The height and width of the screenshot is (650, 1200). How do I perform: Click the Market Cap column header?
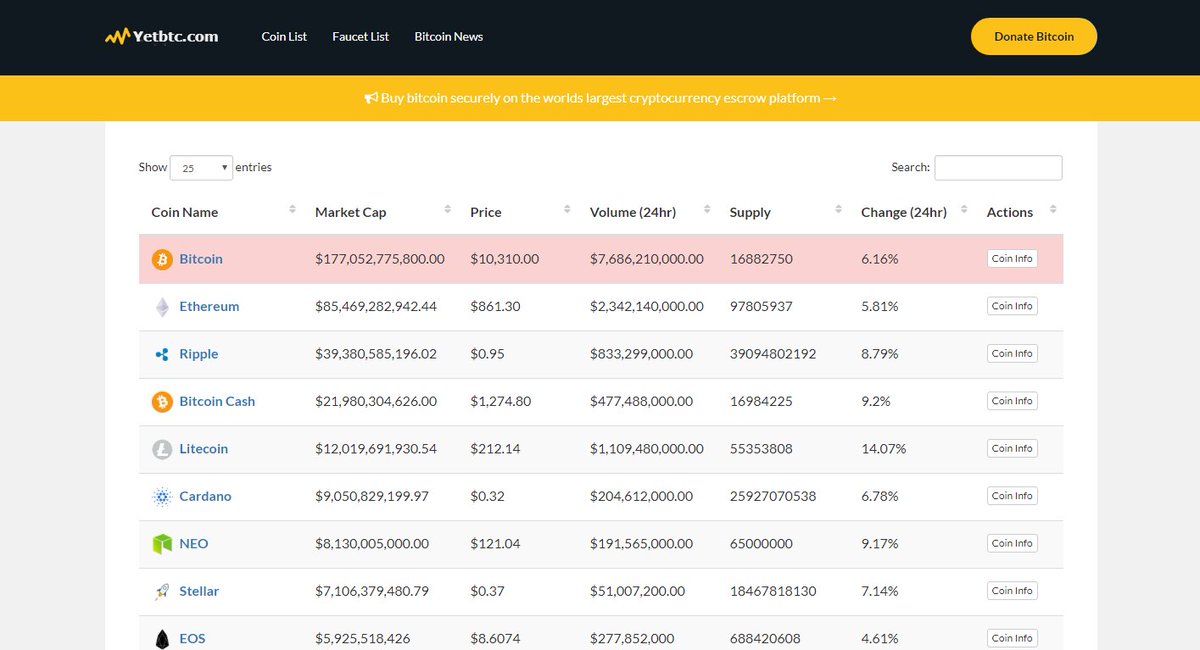351,212
